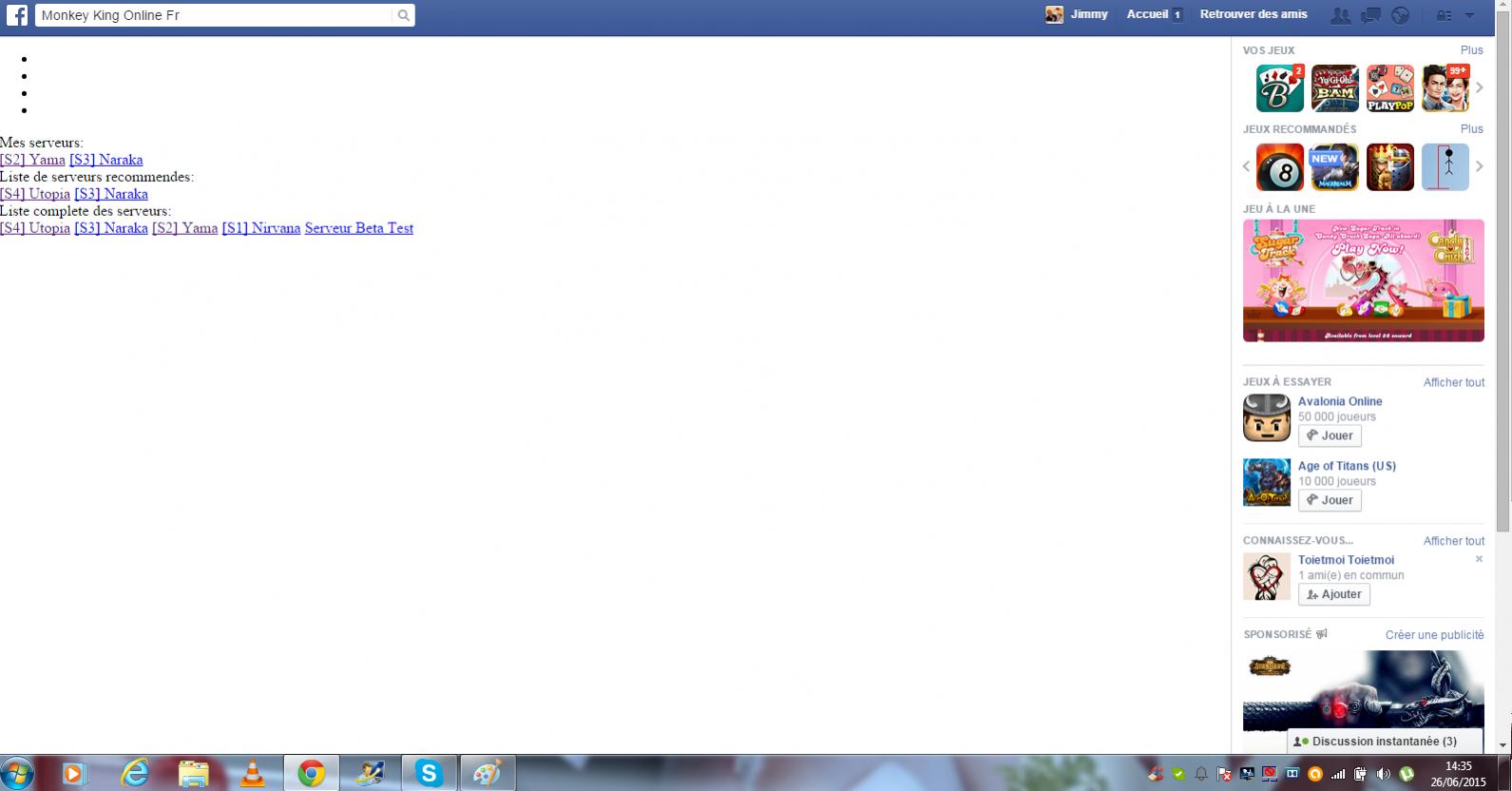Expand the account menu dropdown arrow
Image resolution: width=1512 pixels, height=791 pixels.
pos(1469,15)
